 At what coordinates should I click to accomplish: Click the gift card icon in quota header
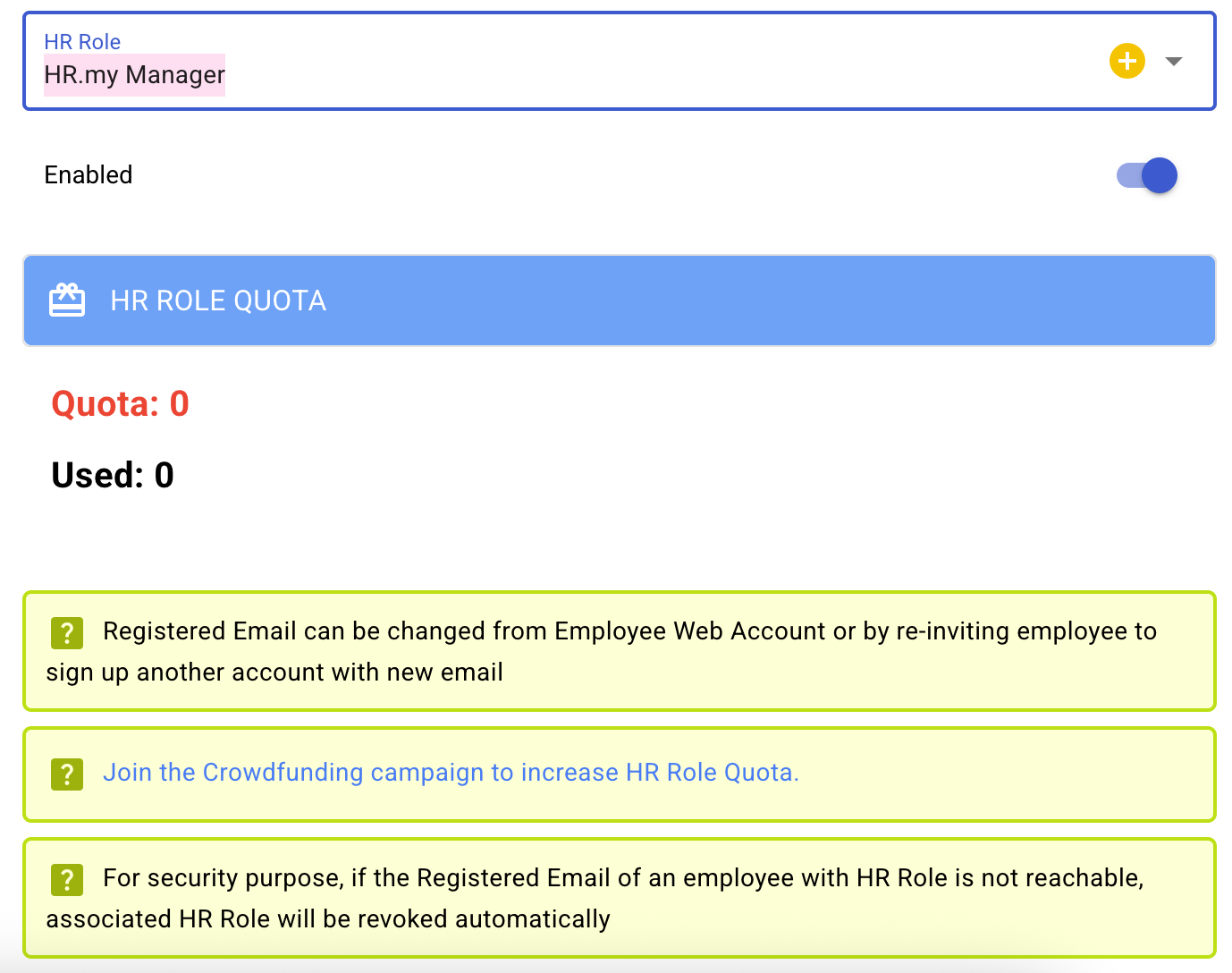point(67,300)
